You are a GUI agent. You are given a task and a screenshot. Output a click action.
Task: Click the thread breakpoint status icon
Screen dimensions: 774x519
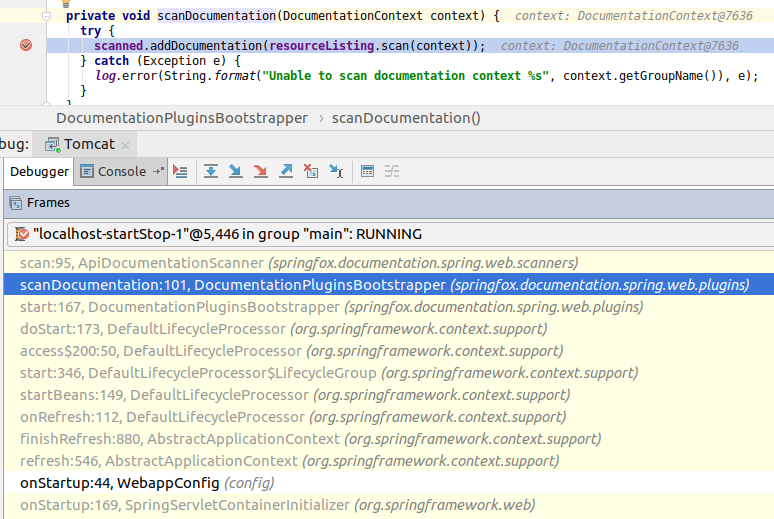[22, 234]
